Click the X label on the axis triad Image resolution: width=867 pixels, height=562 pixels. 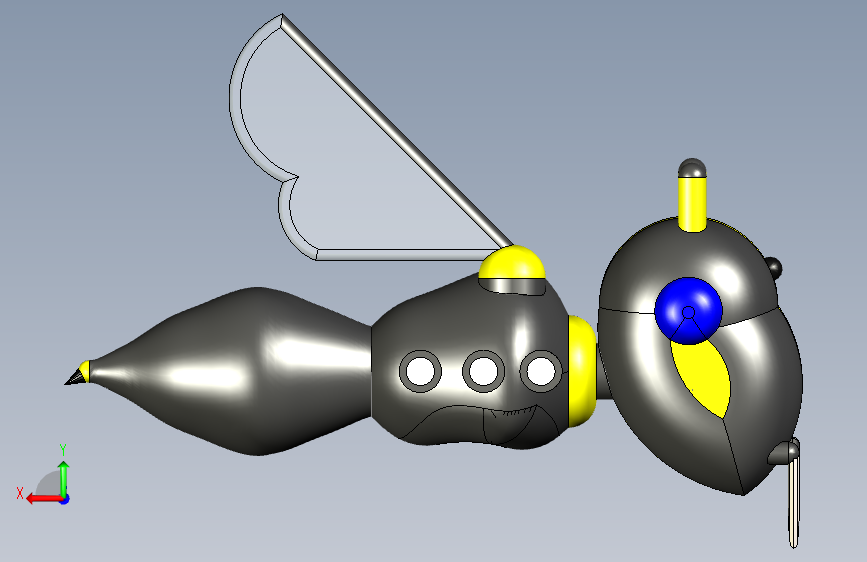[20, 493]
